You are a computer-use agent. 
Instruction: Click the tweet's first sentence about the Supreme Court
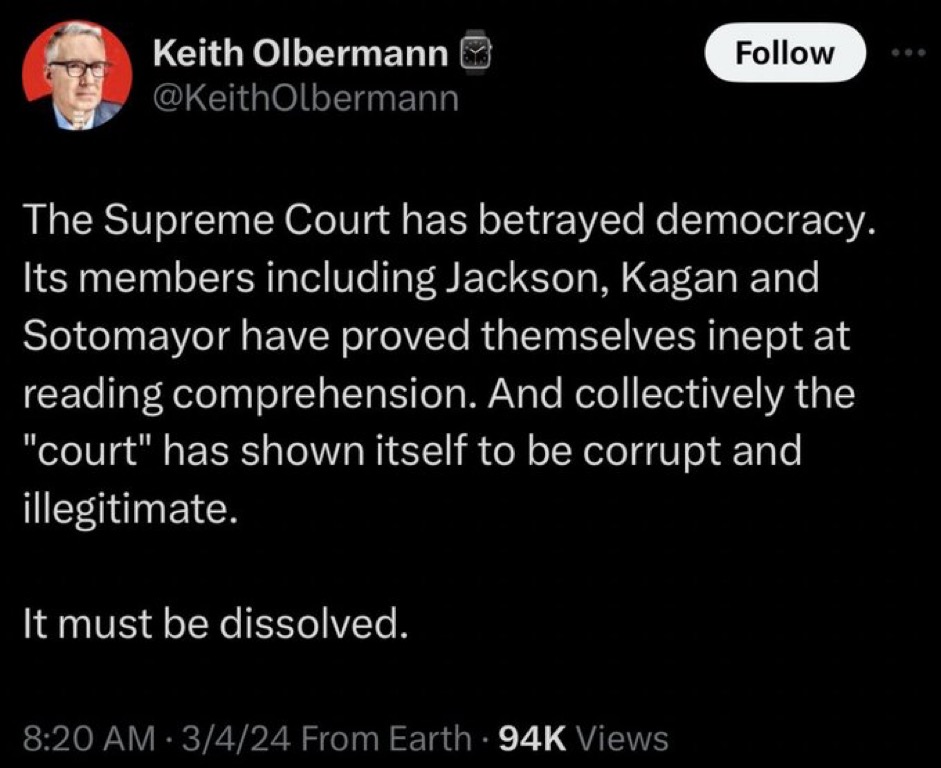pos(447,221)
